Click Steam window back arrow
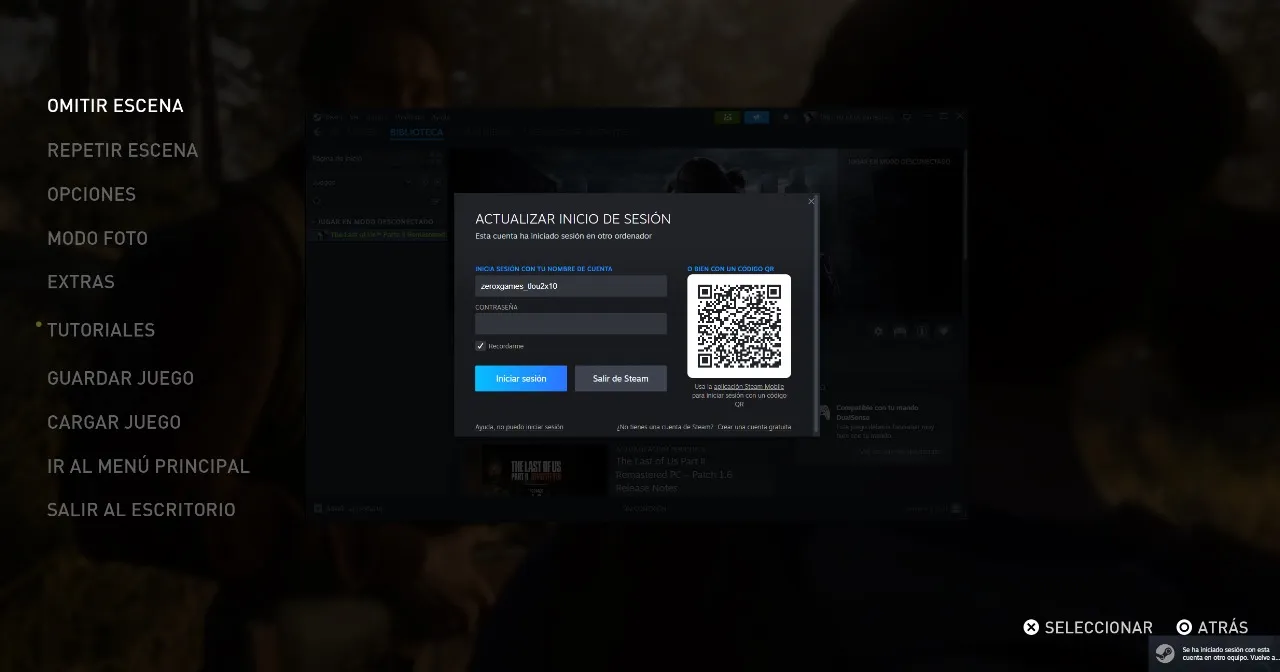Screen dimensions: 1280x672 coord(317,132)
